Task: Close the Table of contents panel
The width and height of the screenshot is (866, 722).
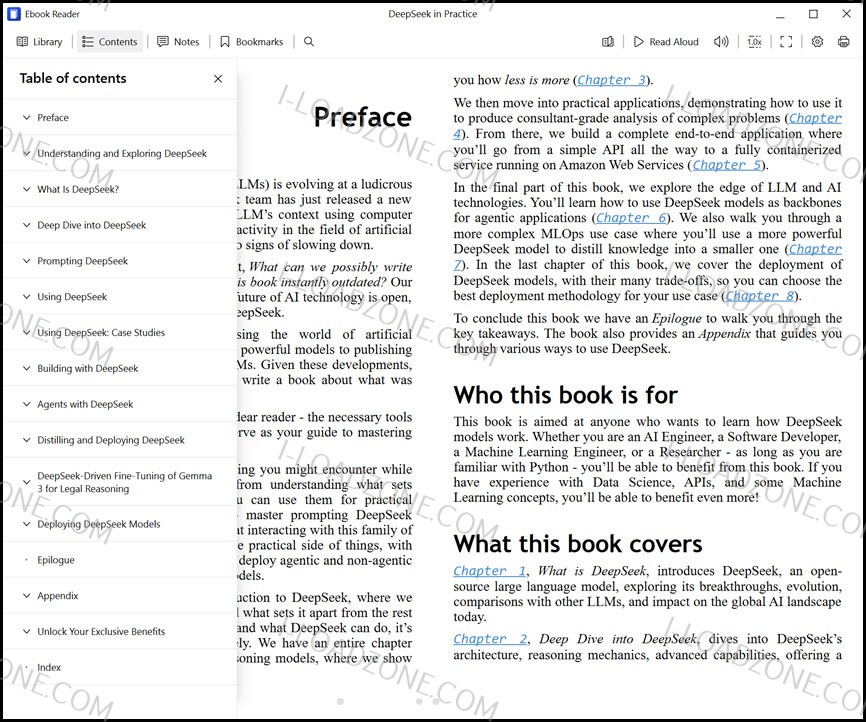Action: coord(218,79)
